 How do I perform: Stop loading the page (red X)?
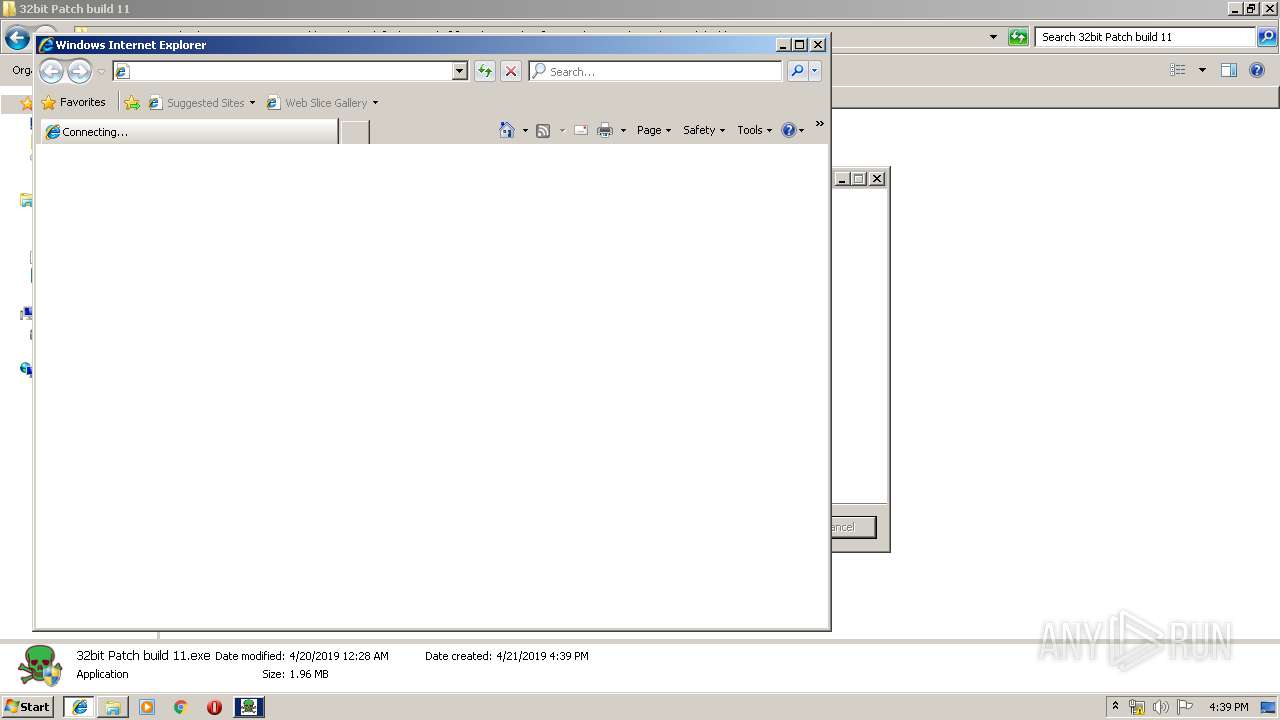[511, 71]
